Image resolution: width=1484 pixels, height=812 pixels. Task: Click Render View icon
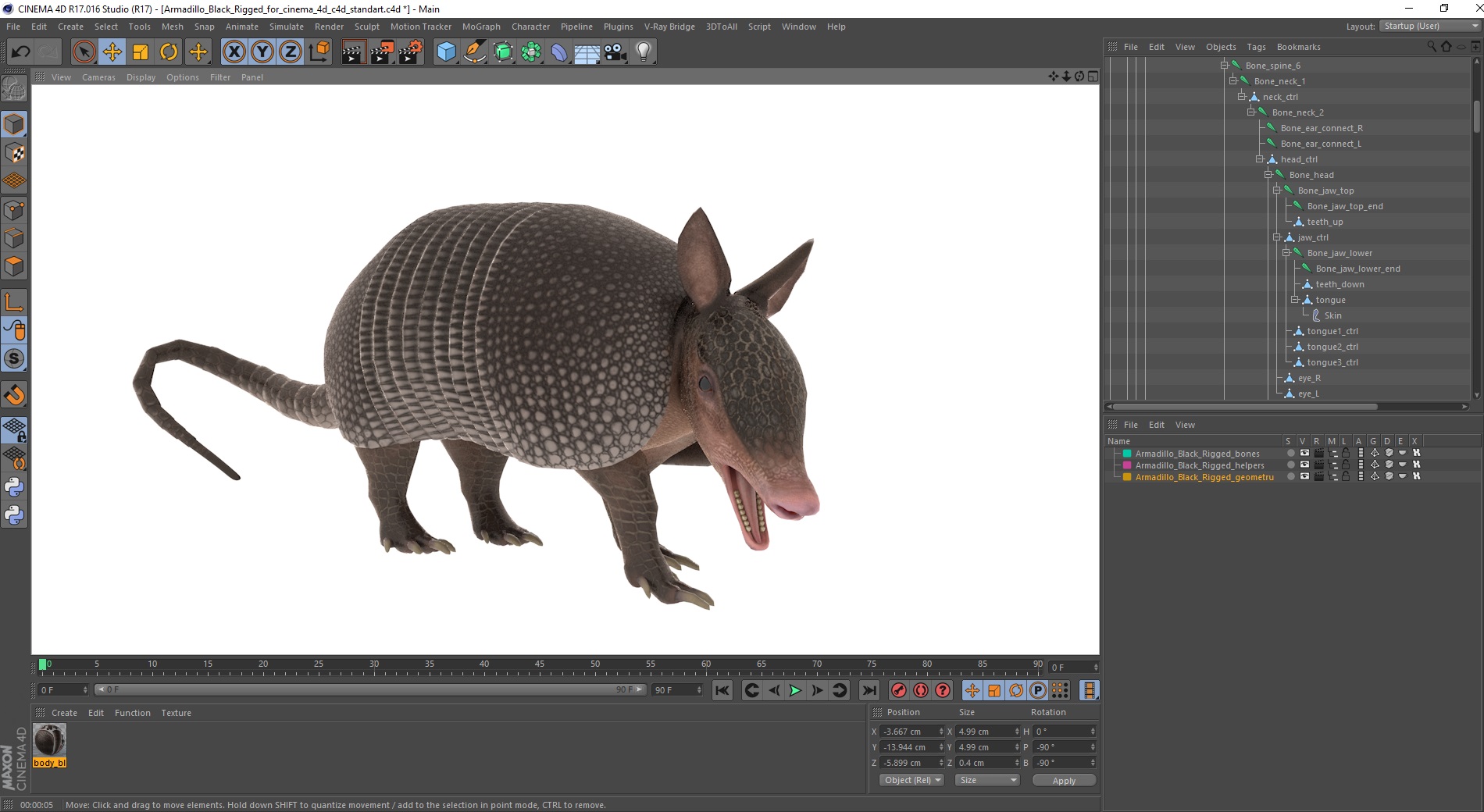[353, 52]
